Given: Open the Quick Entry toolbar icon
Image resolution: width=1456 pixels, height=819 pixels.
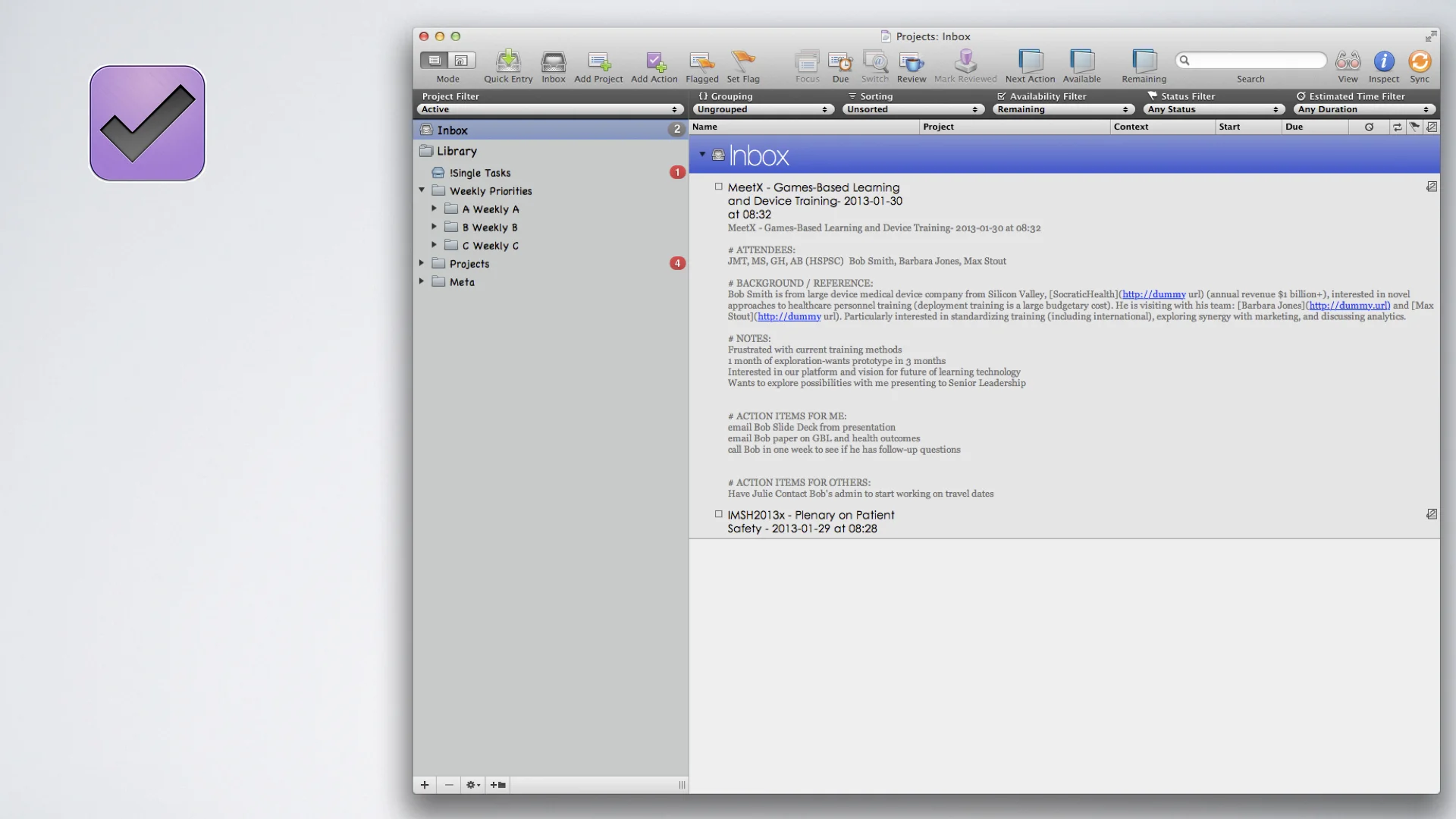Looking at the screenshot, I should (x=508, y=61).
